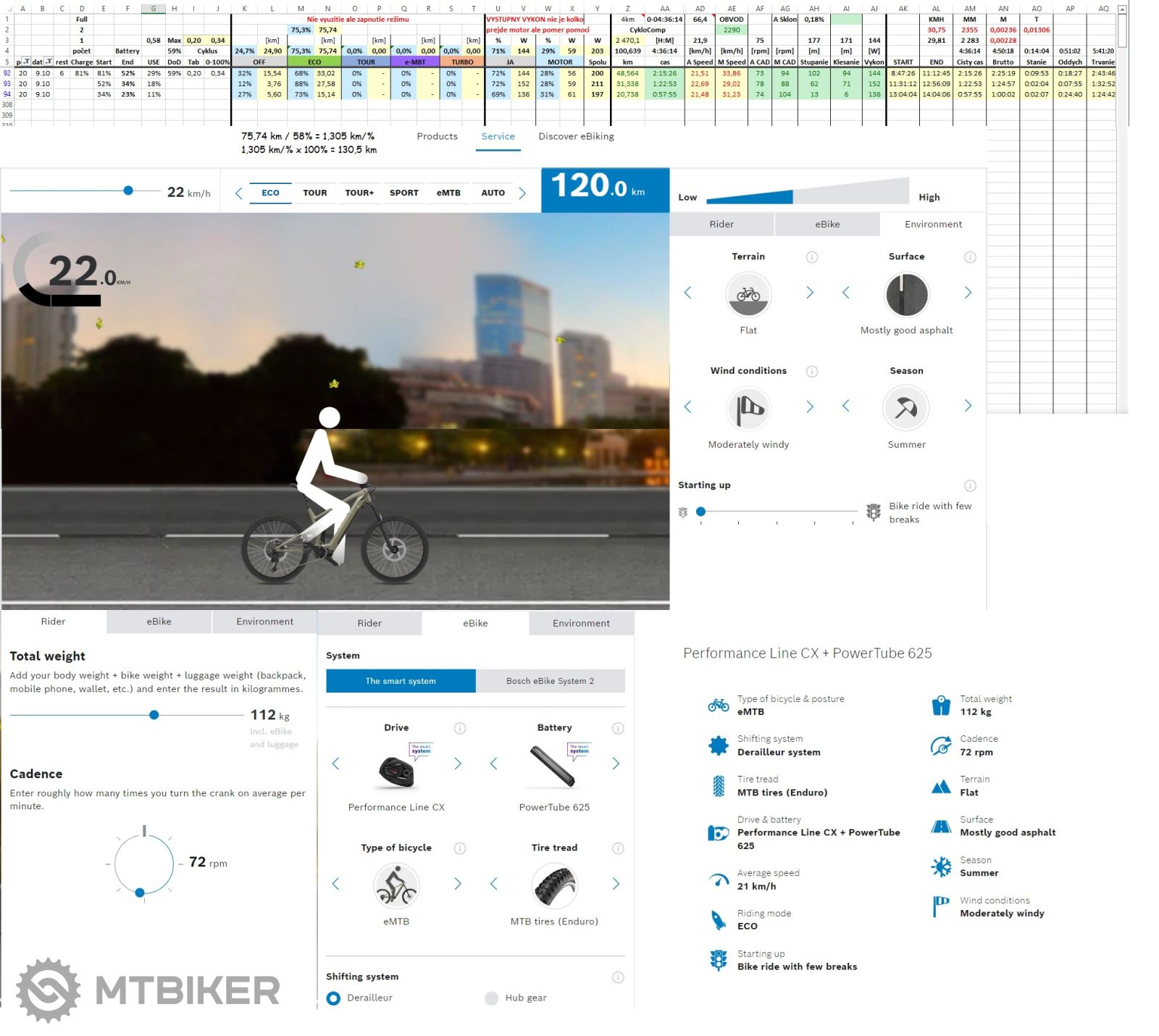1159x1036 pixels.
Task: Show previous Battery option arrow
Action: [494, 764]
